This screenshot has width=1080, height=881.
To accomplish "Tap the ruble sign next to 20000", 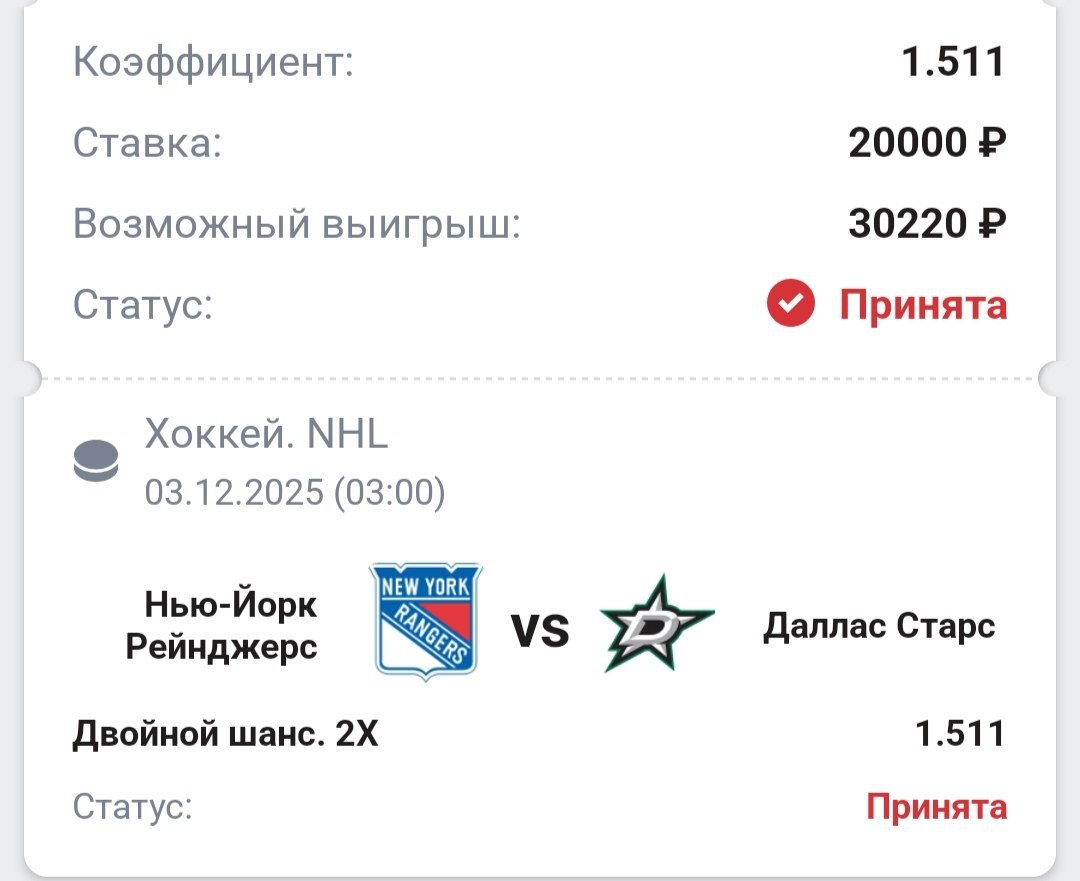I will (990, 144).
